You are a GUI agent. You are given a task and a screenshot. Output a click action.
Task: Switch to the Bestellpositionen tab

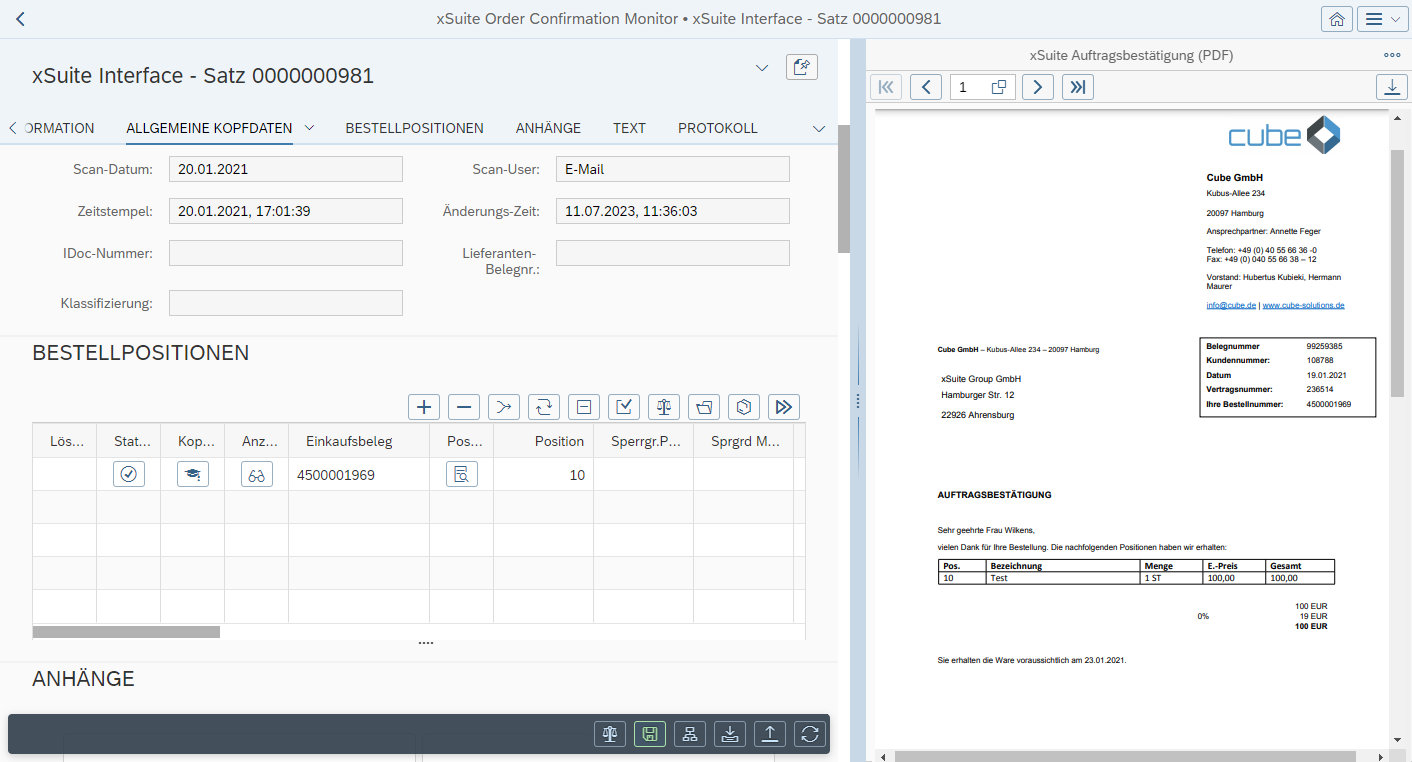click(414, 128)
